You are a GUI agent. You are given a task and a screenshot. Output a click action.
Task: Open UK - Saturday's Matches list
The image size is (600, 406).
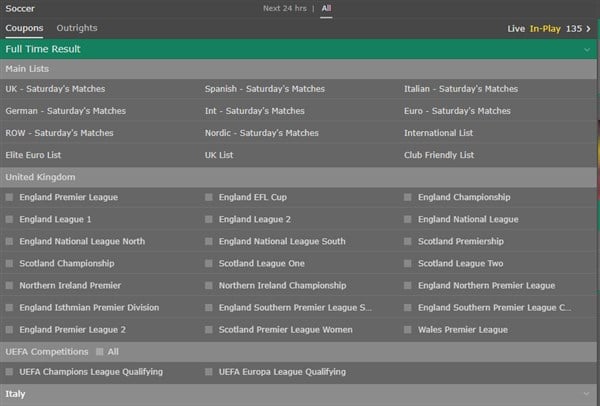(55, 89)
